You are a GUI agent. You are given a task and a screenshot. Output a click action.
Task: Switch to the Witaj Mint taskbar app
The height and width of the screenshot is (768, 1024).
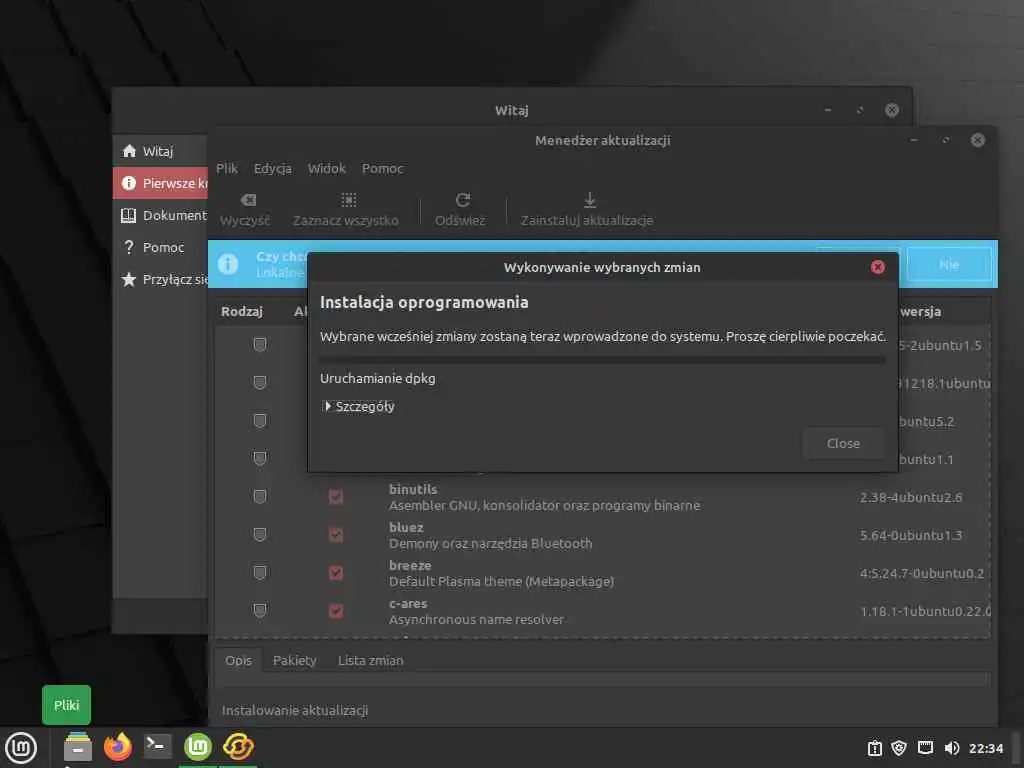pyautogui.click(x=198, y=746)
